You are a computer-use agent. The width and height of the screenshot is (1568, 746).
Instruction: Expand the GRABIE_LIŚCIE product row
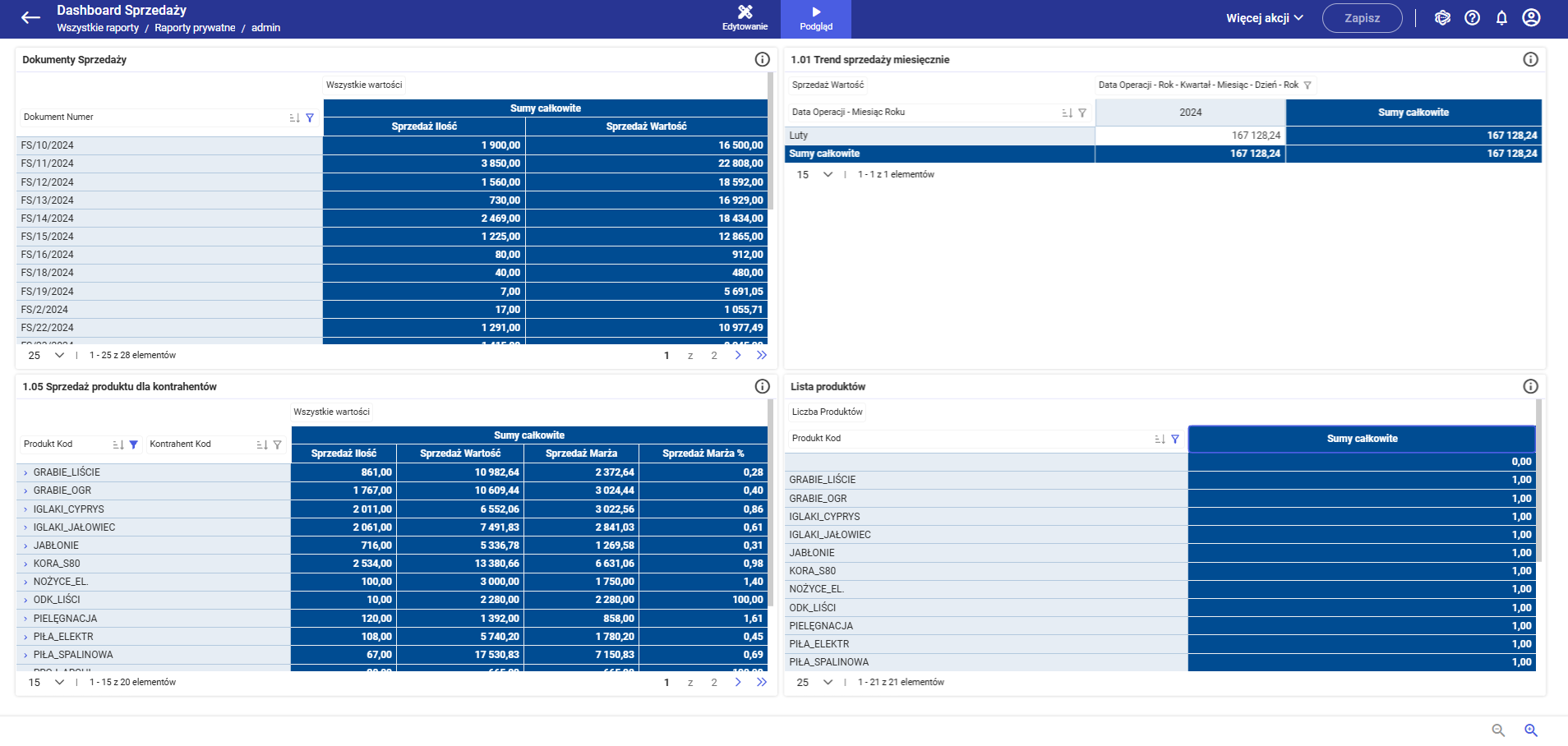(25, 472)
